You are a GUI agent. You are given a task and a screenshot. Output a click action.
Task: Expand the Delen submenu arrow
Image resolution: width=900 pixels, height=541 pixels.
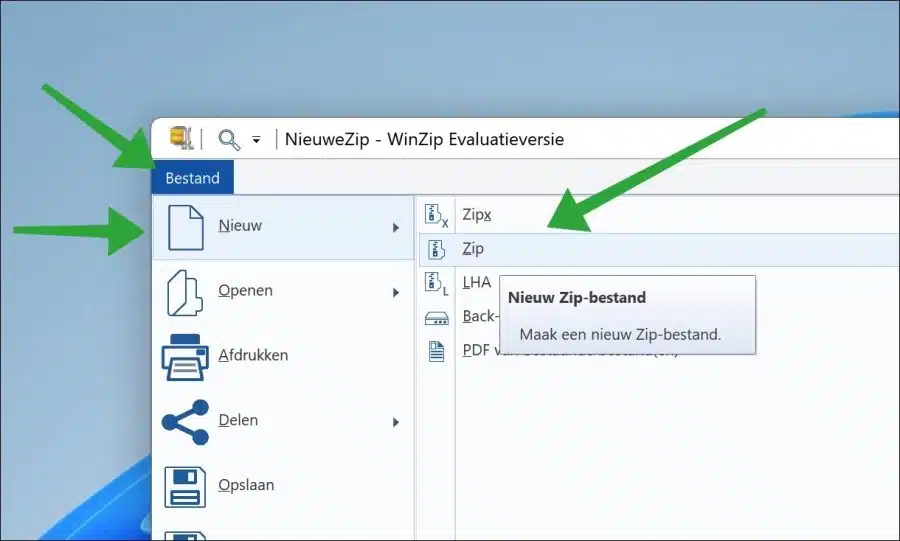[x=395, y=422]
